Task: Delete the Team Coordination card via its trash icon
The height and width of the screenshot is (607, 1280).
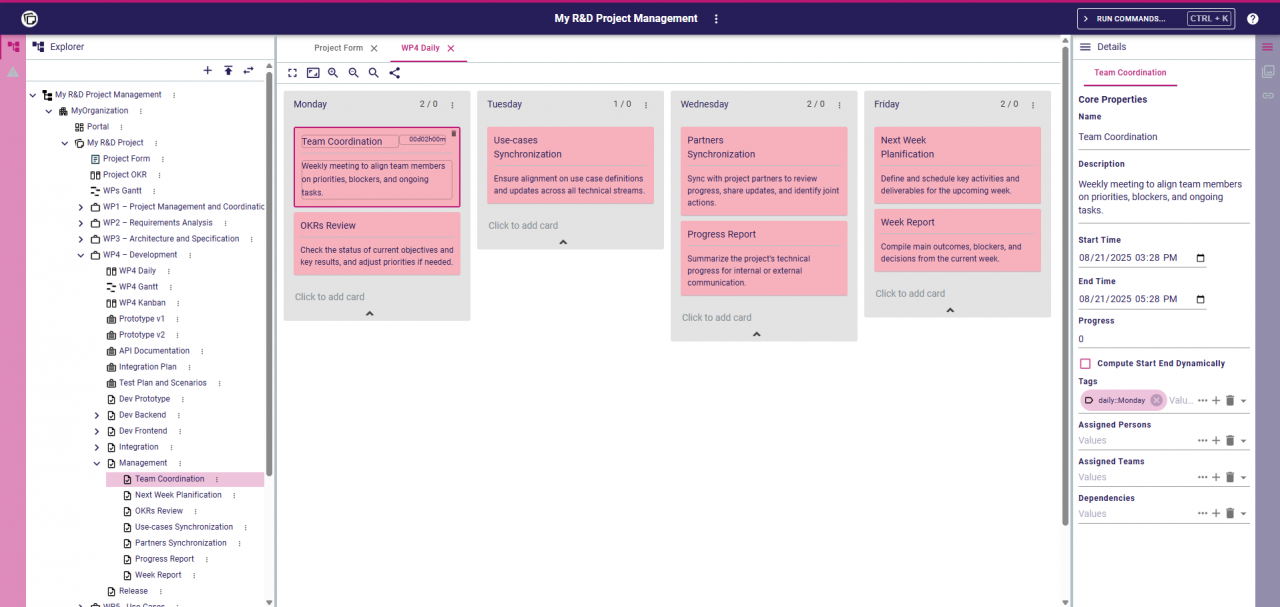Action: (x=453, y=133)
